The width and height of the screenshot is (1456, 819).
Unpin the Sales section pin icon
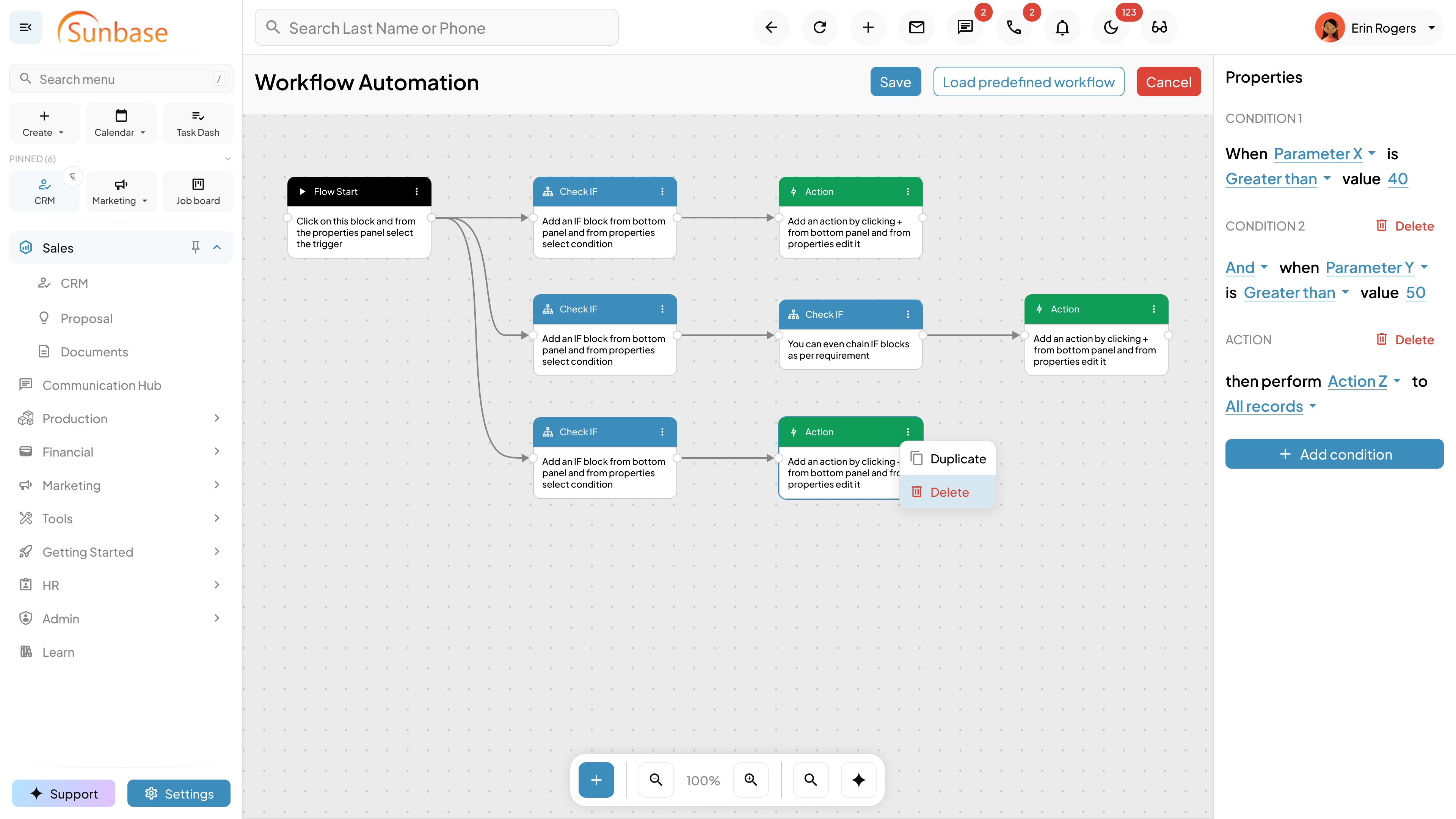point(196,247)
